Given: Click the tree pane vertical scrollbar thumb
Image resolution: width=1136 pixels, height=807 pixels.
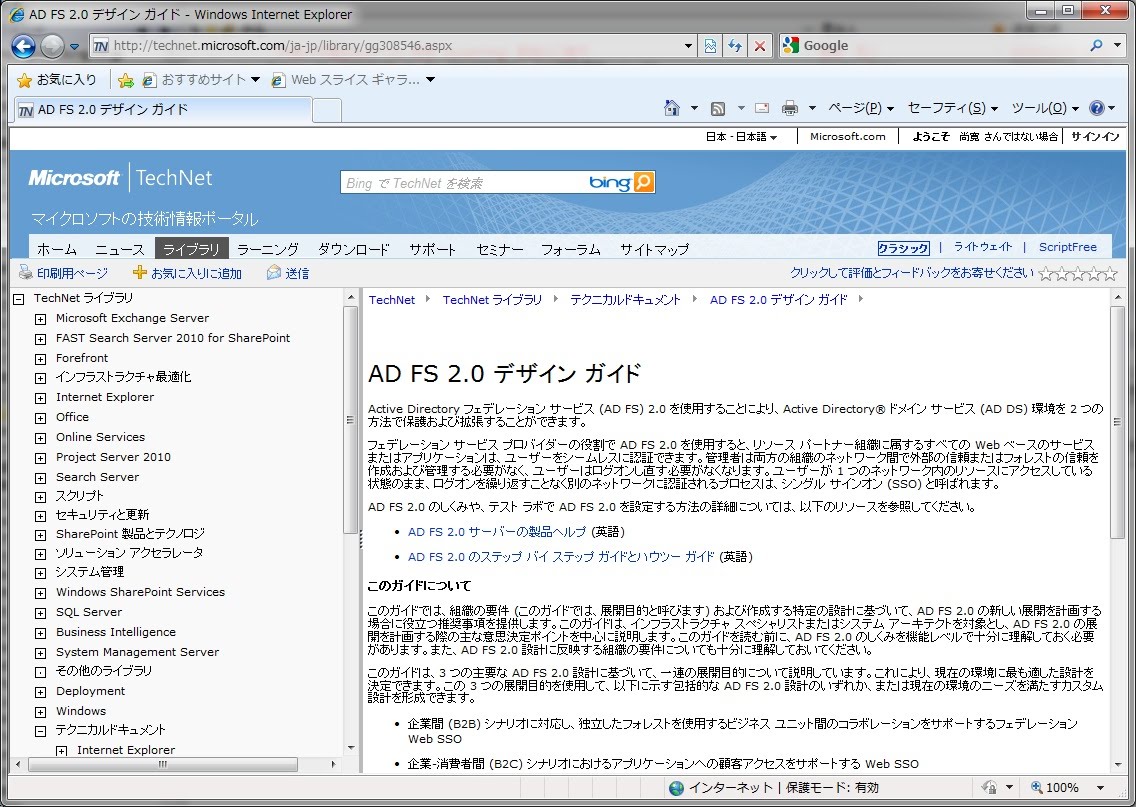Looking at the screenshot, I should coord(351,420).
